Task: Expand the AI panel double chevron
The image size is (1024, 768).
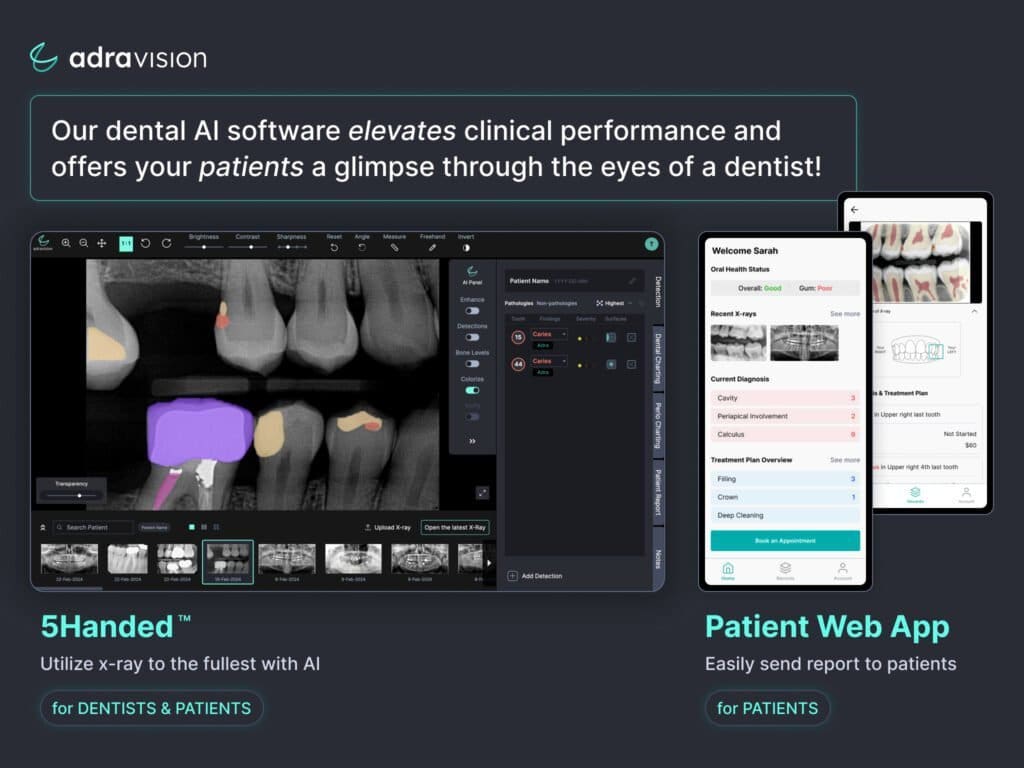Action: pyautogui.click(x=472, y=441)
